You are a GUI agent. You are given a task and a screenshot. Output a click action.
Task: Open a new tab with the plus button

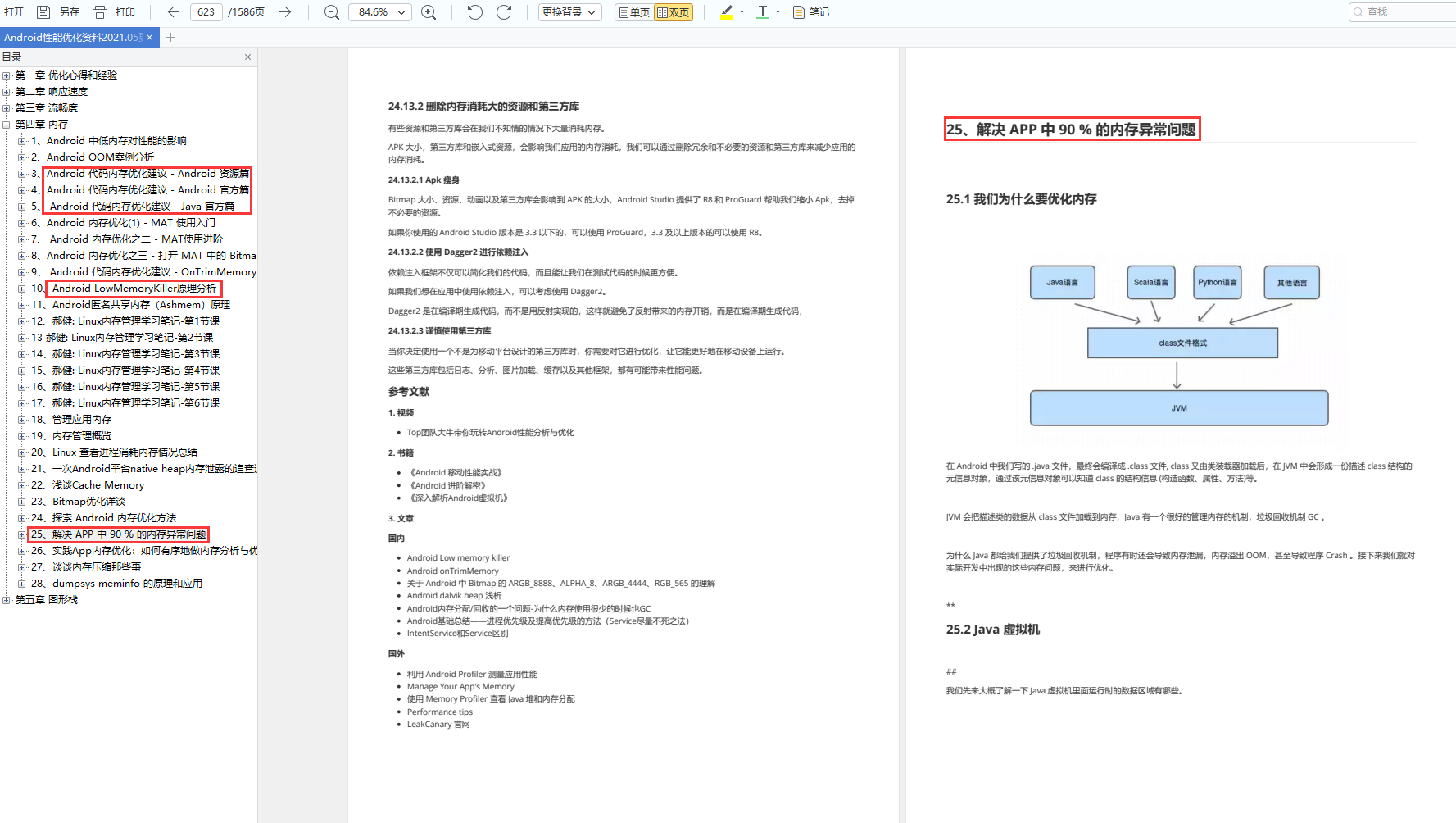coord(170,38)
